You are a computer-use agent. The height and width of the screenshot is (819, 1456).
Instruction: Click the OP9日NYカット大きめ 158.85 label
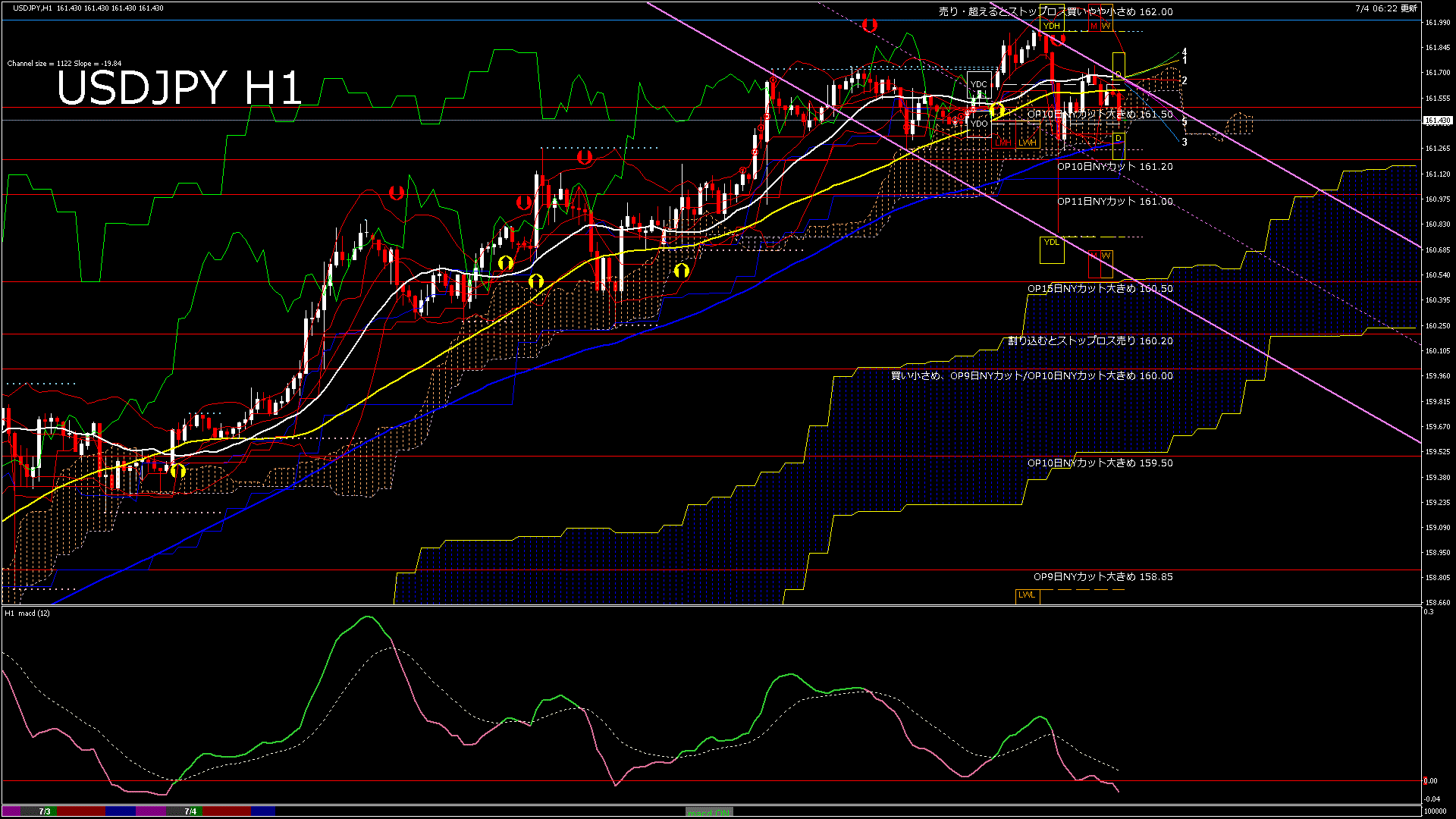tap(1103, 577)
